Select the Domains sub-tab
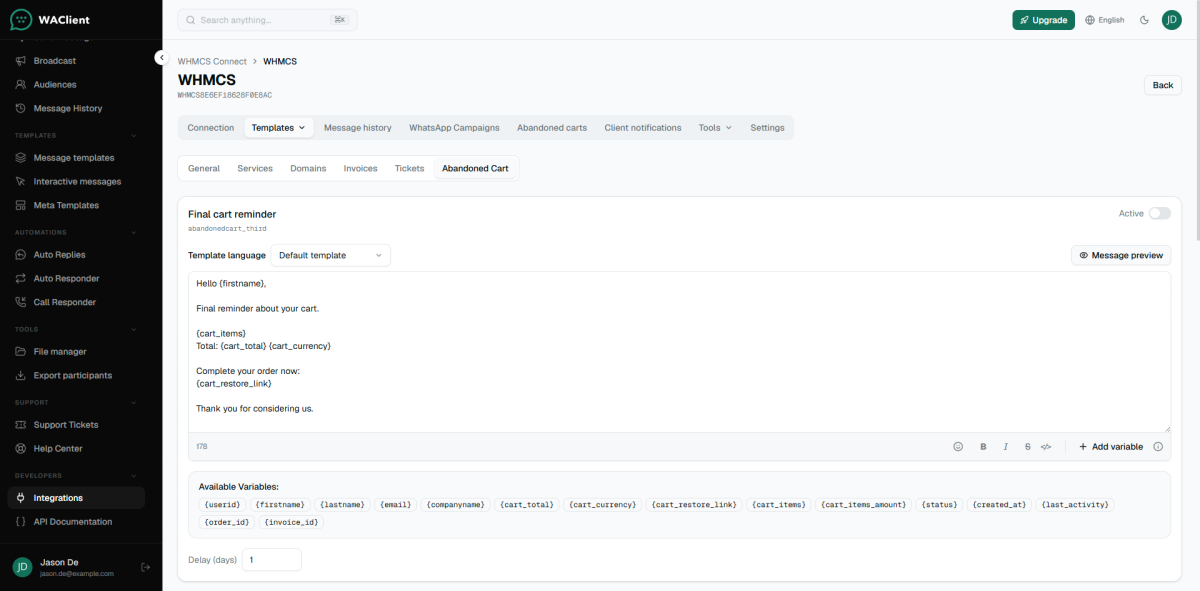The image size is (1200, 591). pos(308,168)
